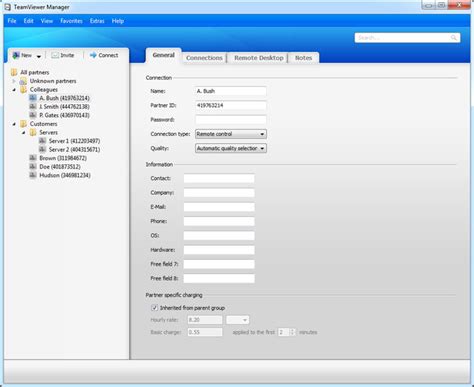
Task: Select P. Gates (436970143) entry
Action: pyautogui.click(x=64, y=115)
